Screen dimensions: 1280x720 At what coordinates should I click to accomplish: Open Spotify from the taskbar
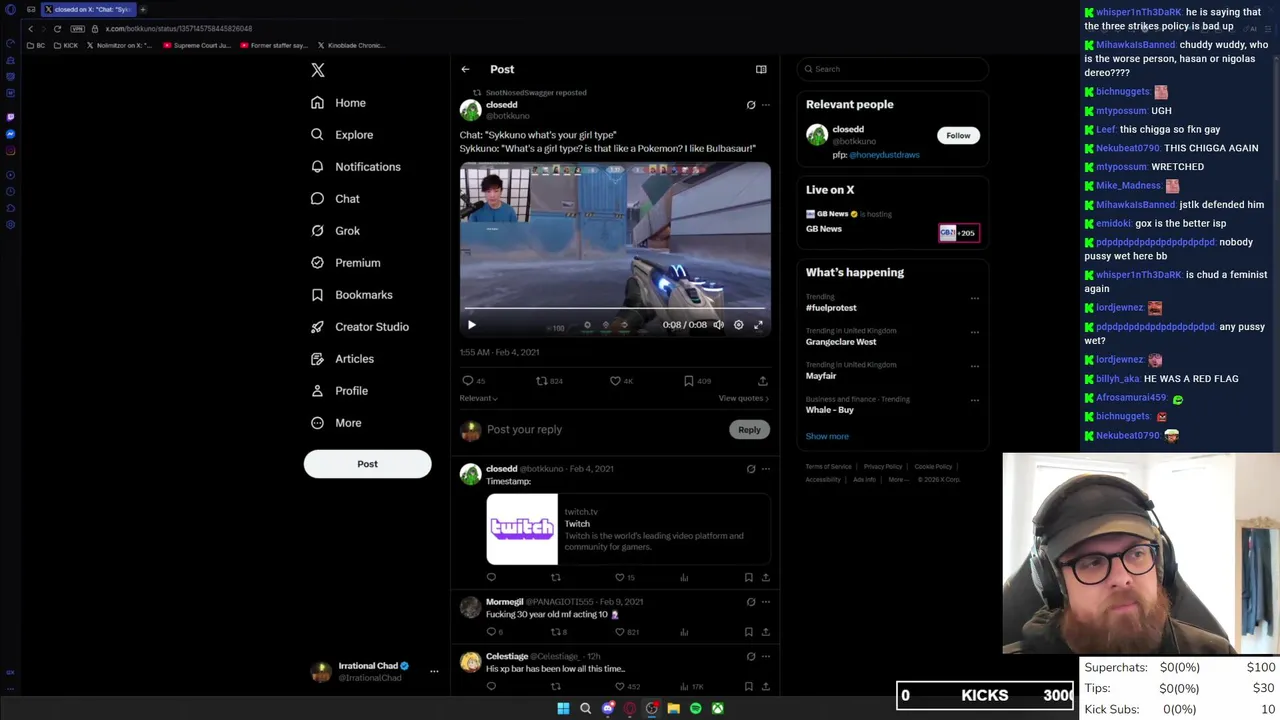pyautogui.click(x=696, y=709)
